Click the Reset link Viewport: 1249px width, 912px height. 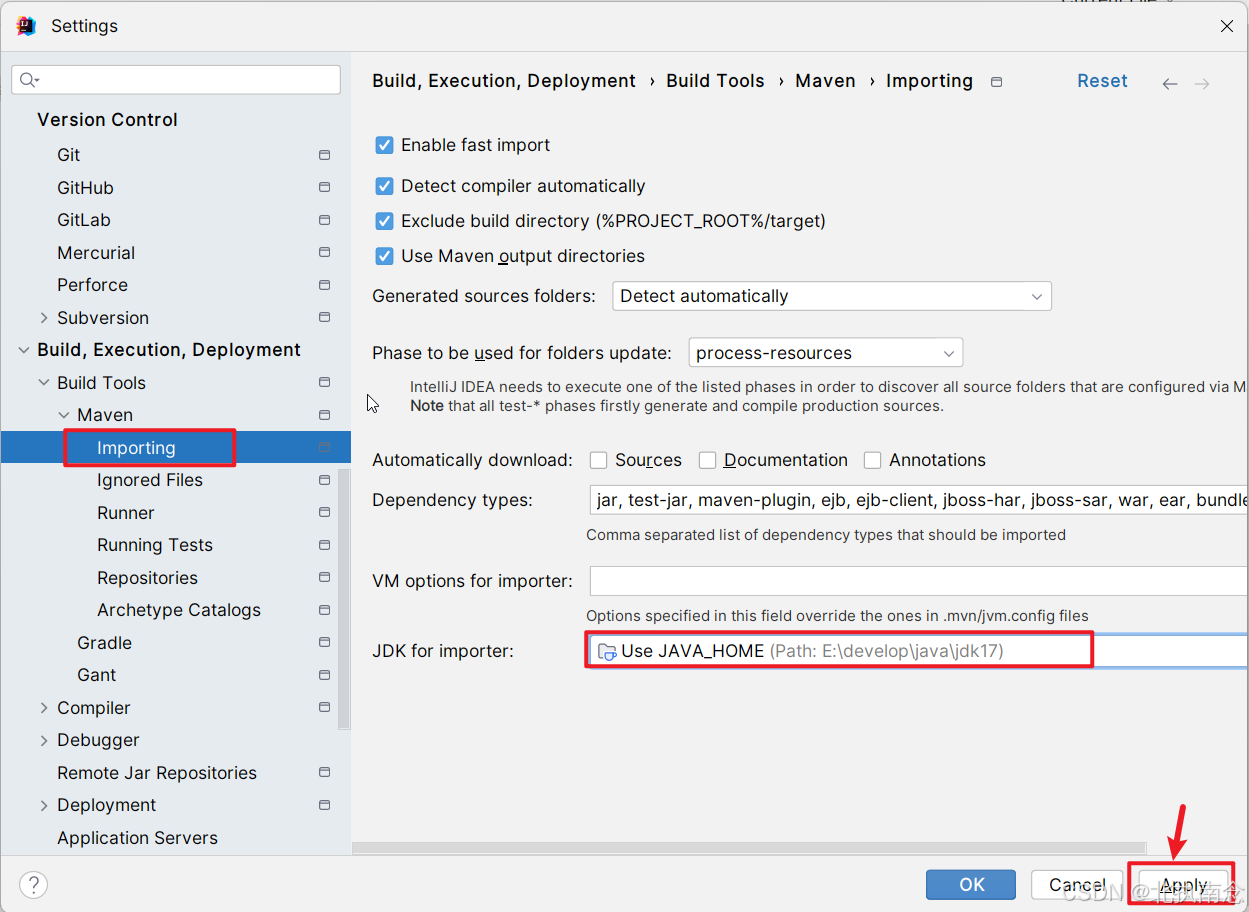pyautogui.click(x=1102, y=81)
